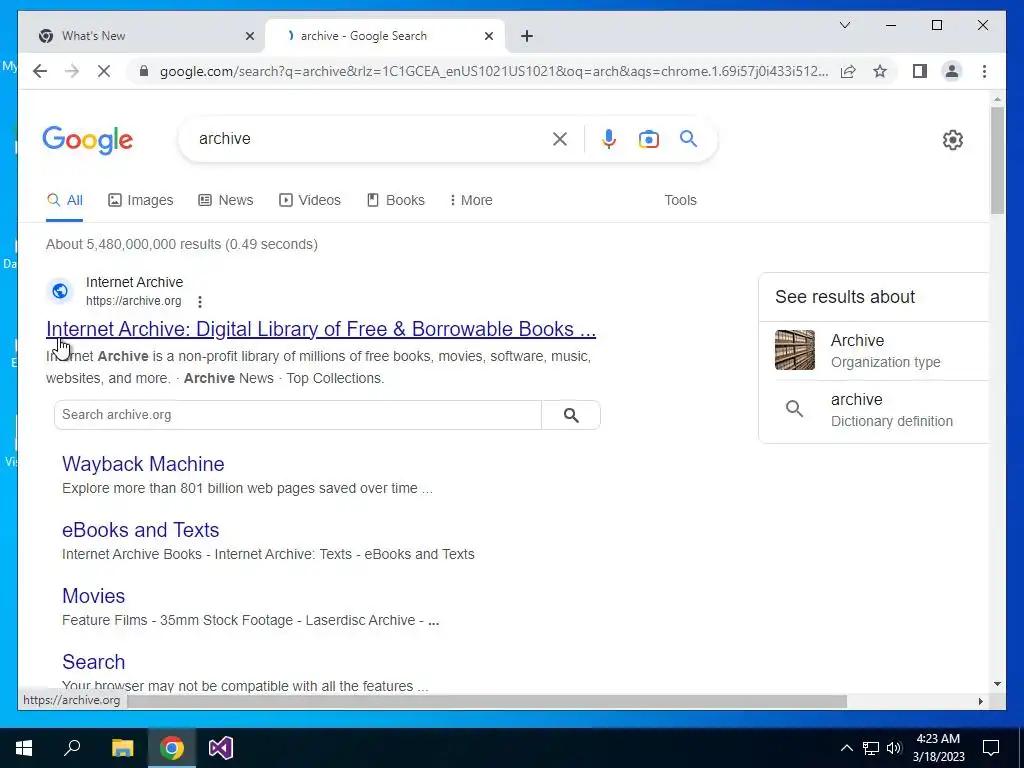Open Chrome three-dot menu
The width and height of the screenshot is (1024, 768).
(x=984, y=71)
